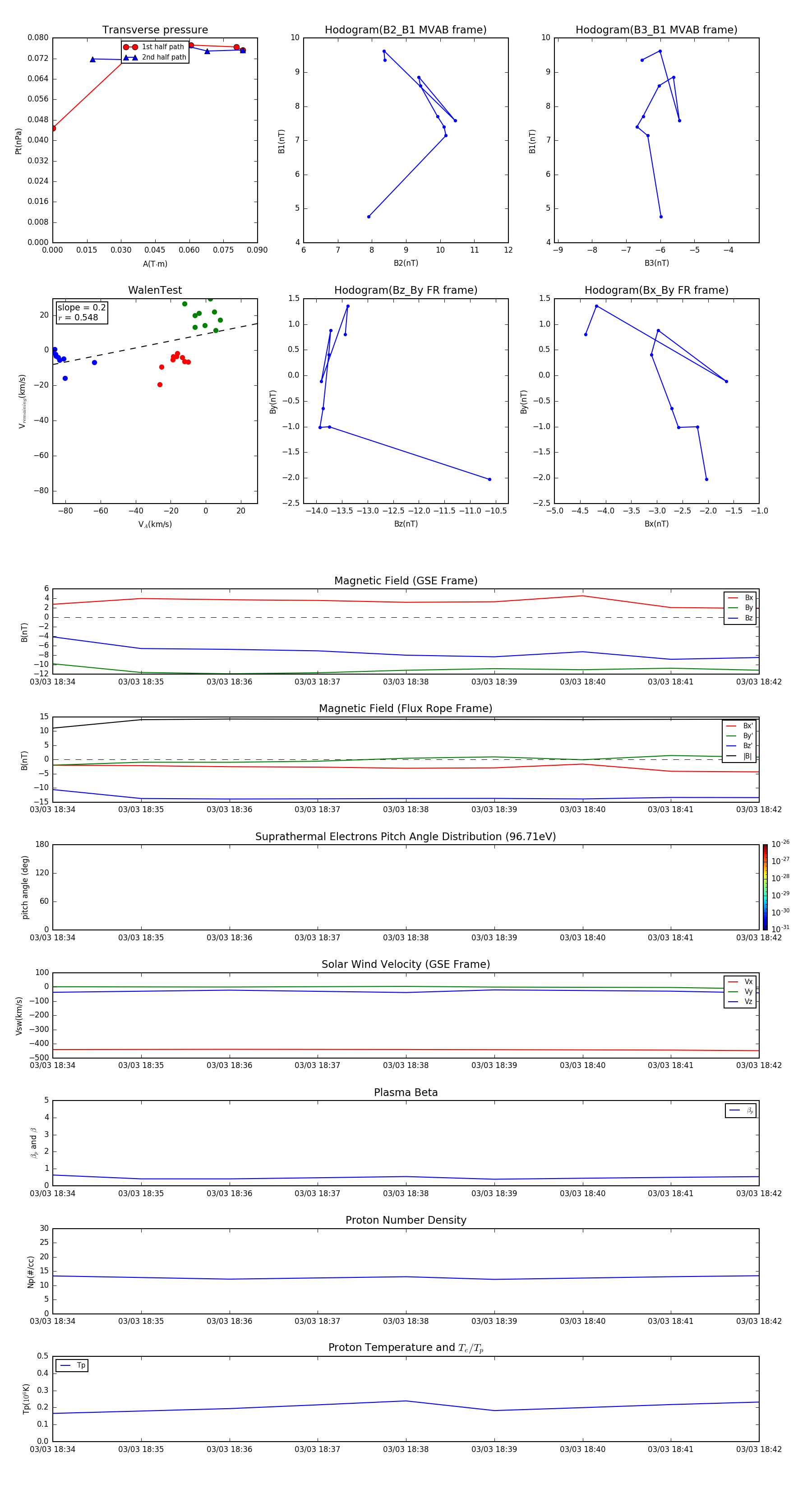The image size is (812, 1489).
Task: Click the |B| black legend entry
Action: pos(739,756)
